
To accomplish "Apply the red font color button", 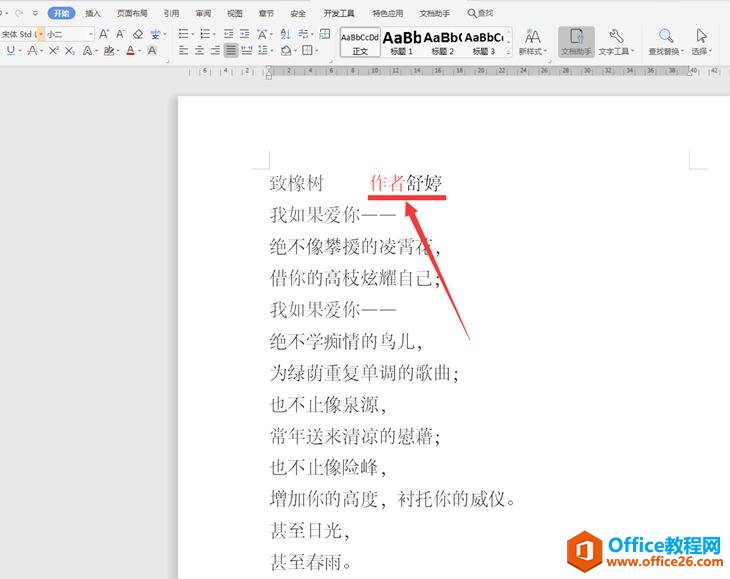I will point(130,50).
